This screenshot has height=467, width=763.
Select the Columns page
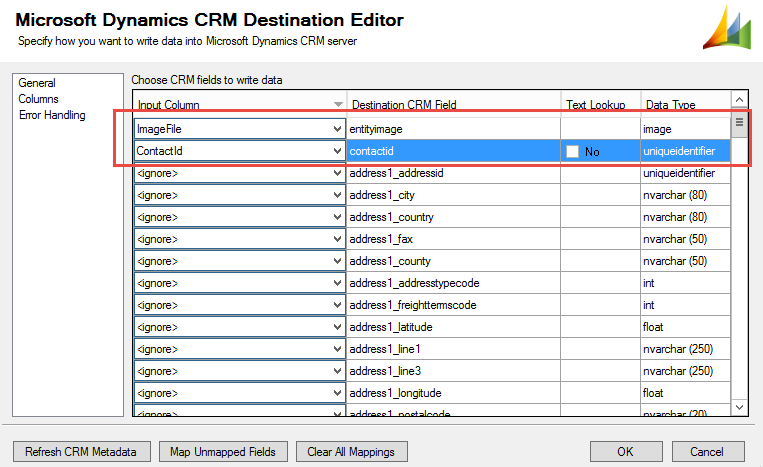(x=38, y=99)
